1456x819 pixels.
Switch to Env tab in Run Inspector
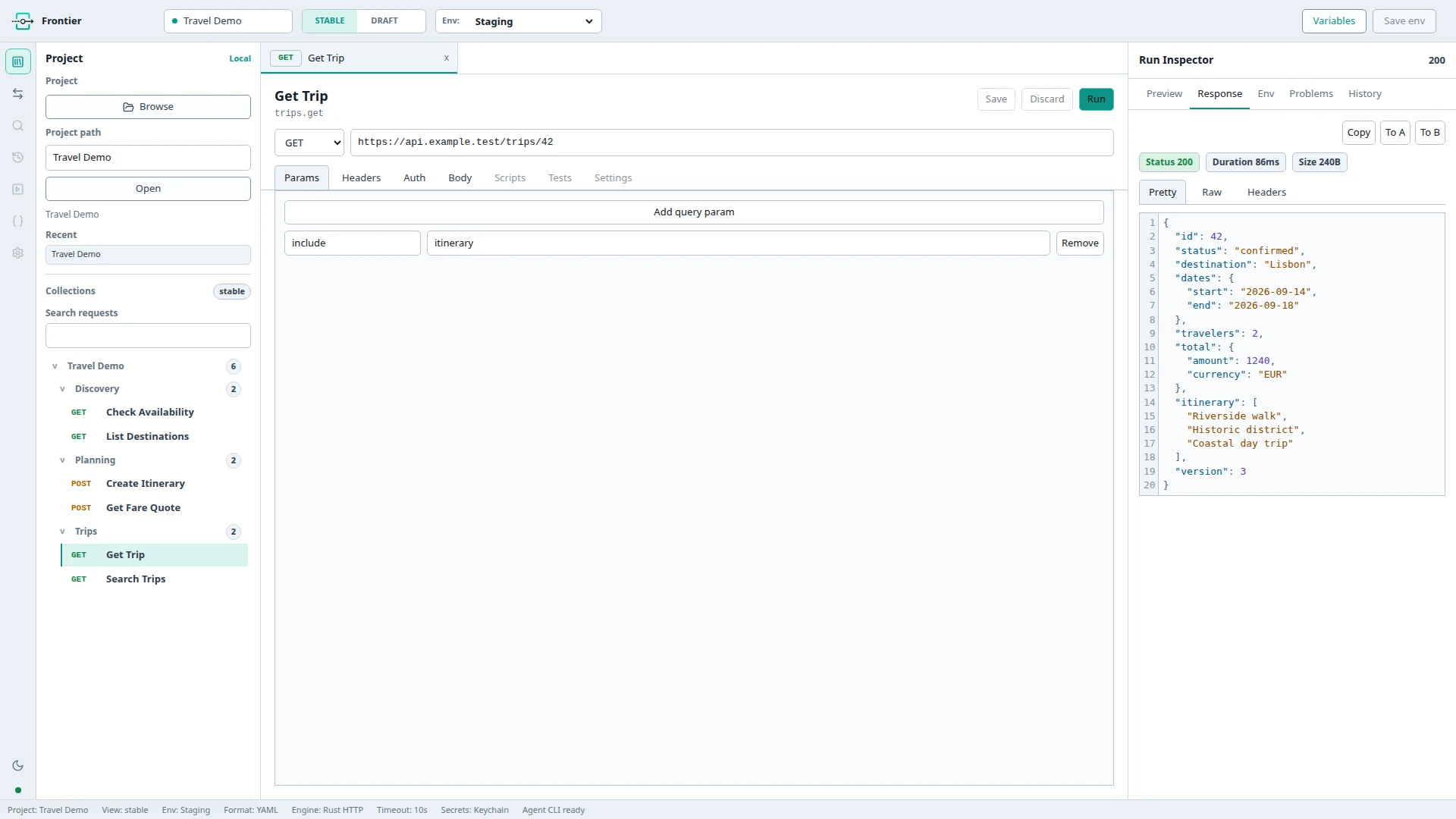(x=1266, y=93)
